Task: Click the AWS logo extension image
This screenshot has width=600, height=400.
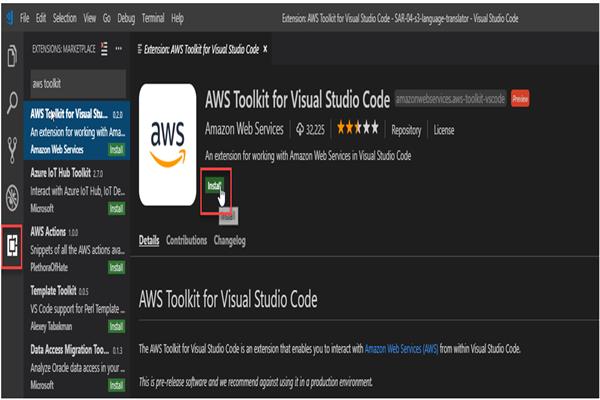Action: click(168, 144)
